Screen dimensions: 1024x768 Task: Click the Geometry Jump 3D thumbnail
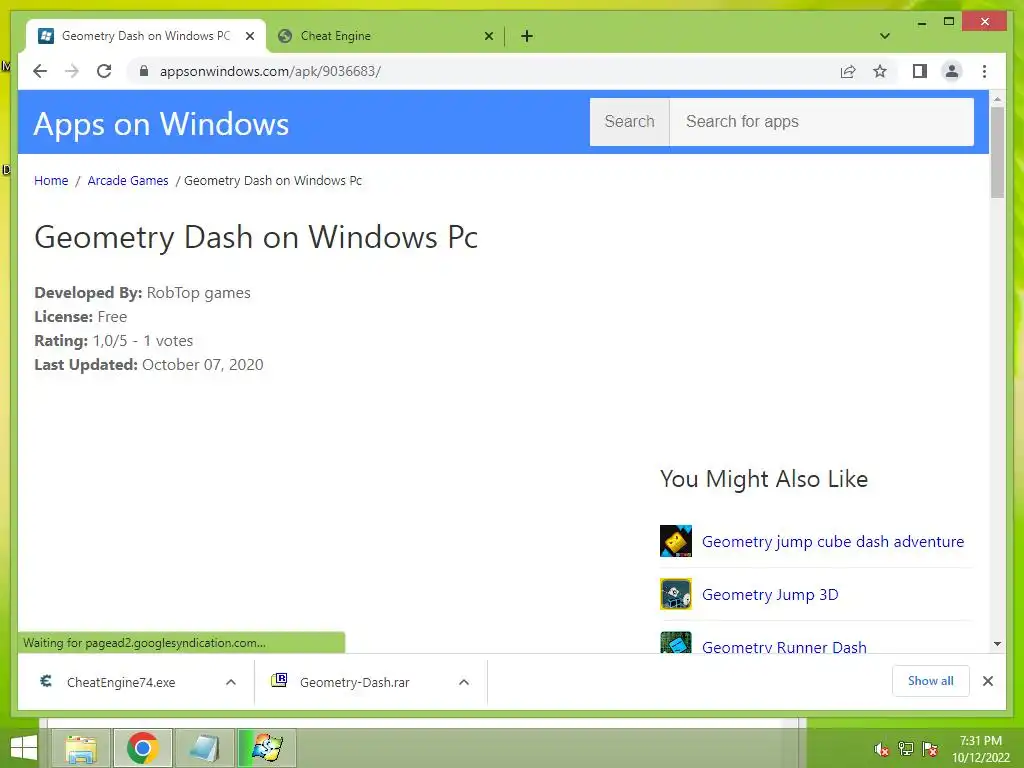tap(675, 594)
